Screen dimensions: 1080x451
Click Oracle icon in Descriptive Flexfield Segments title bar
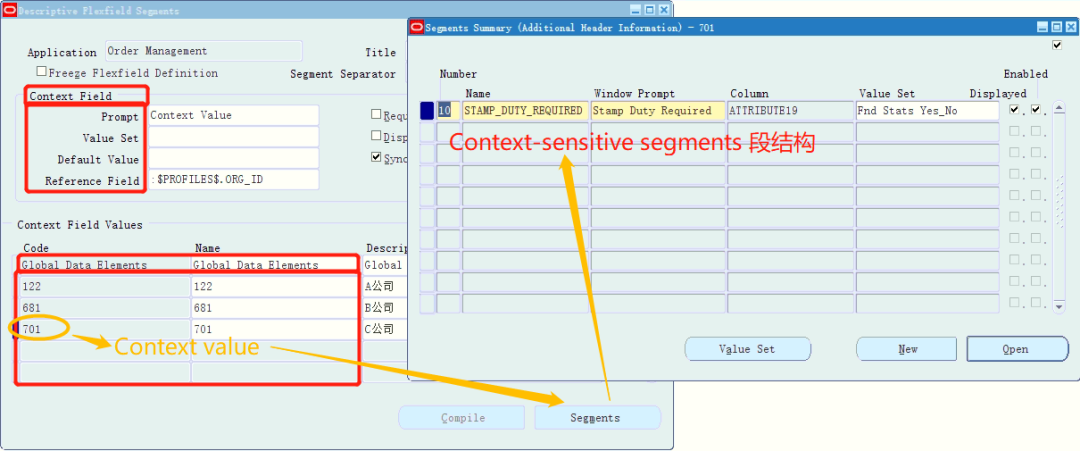[x=8, y=10]
